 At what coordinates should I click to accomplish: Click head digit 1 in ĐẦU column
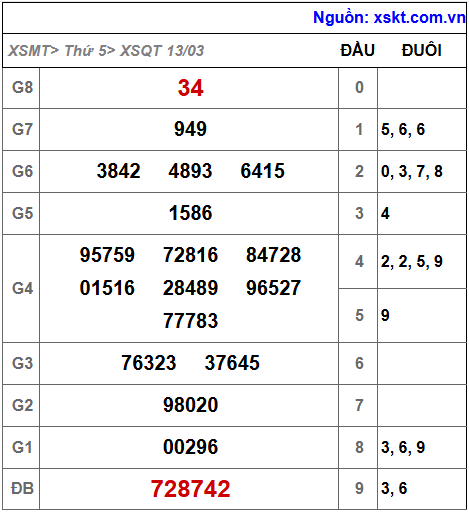pyautogui.click(x=359, y=129)
